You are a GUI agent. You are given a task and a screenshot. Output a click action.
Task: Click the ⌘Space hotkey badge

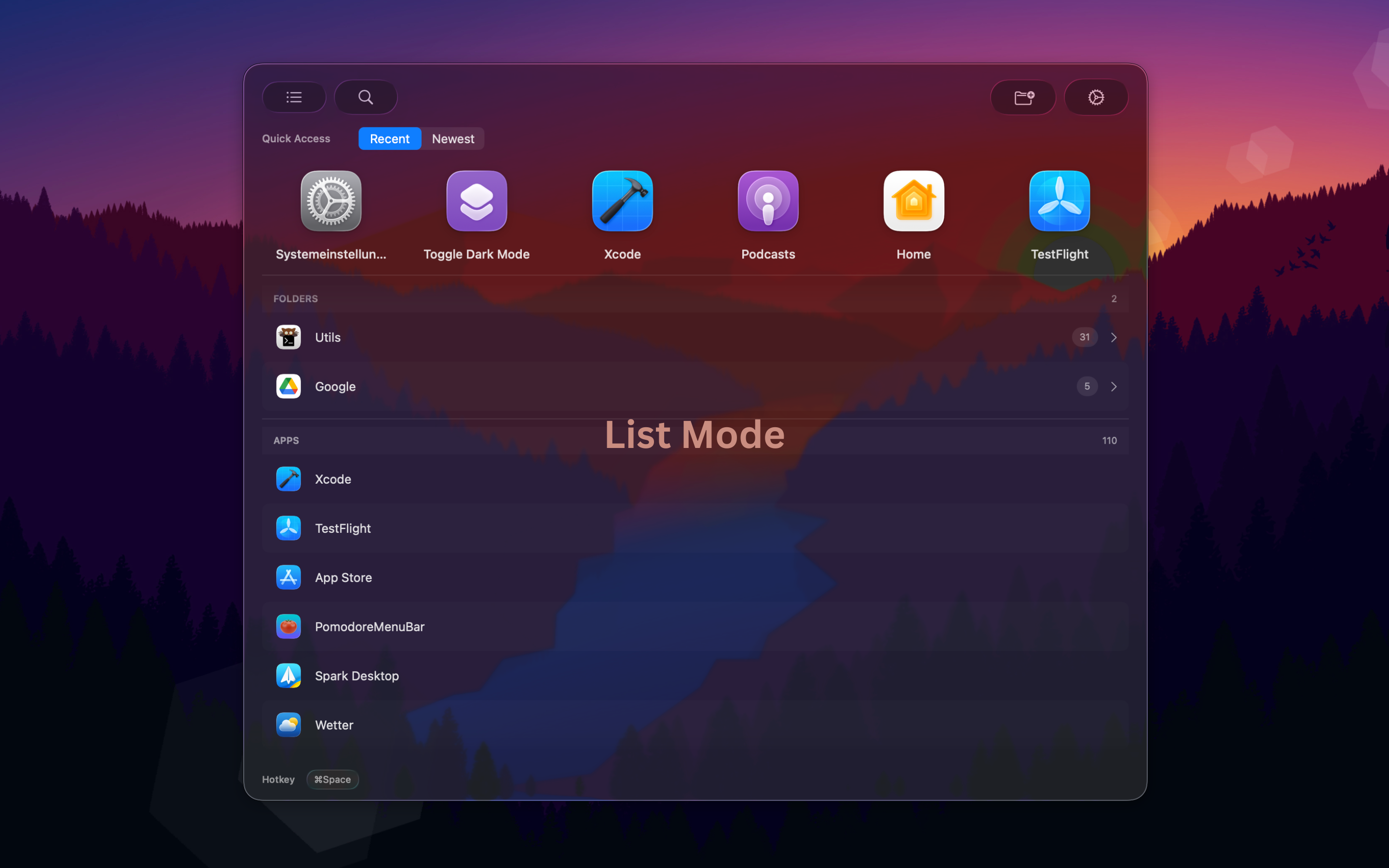point(332,779)
